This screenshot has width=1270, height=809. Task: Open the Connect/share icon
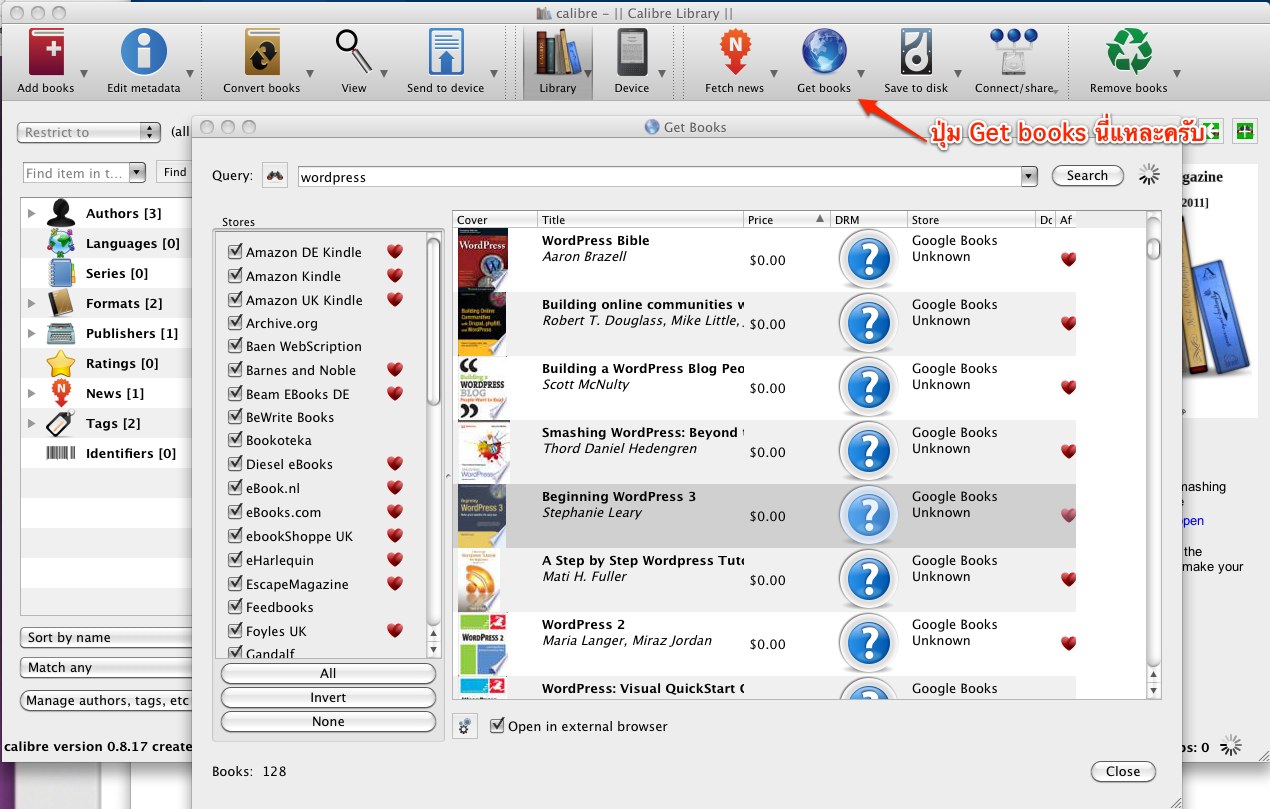tap(1014, 53)
